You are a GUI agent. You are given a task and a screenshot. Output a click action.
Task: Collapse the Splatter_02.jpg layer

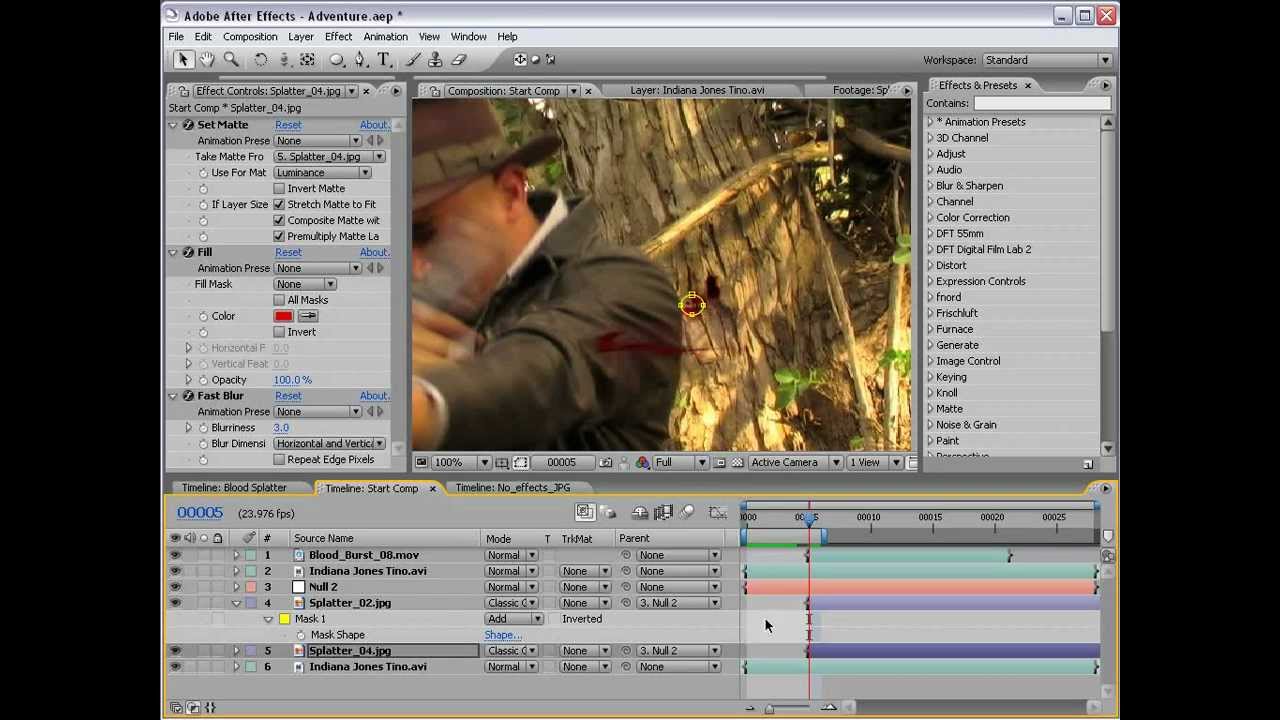point(236,603)
